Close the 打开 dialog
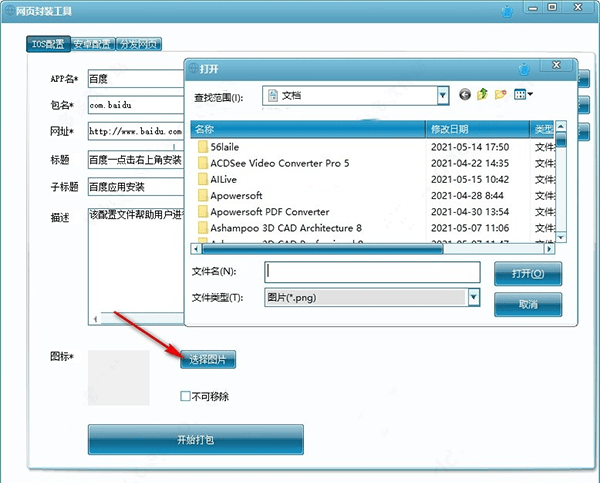 [557, 65]
